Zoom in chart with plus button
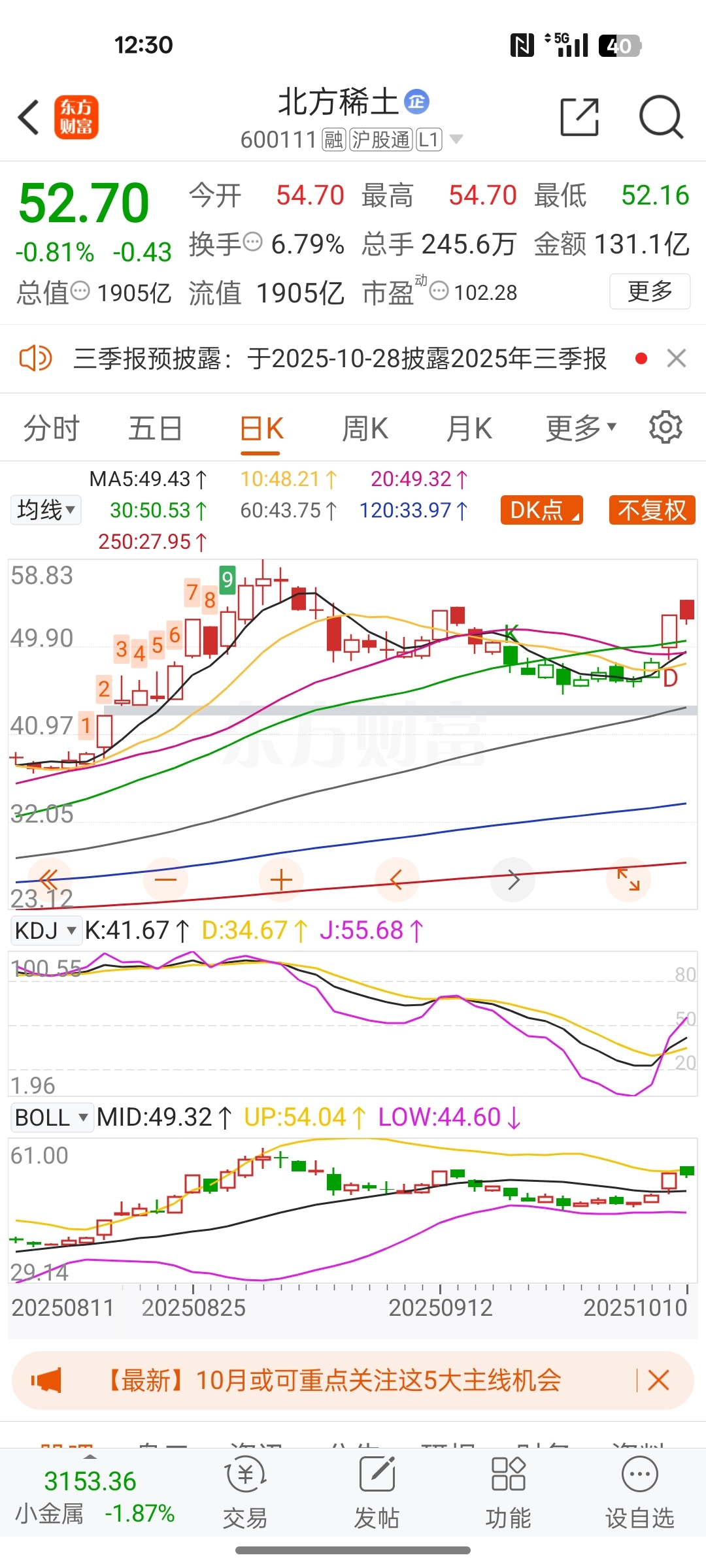706x1568 pixels. (x=281, y=879)
